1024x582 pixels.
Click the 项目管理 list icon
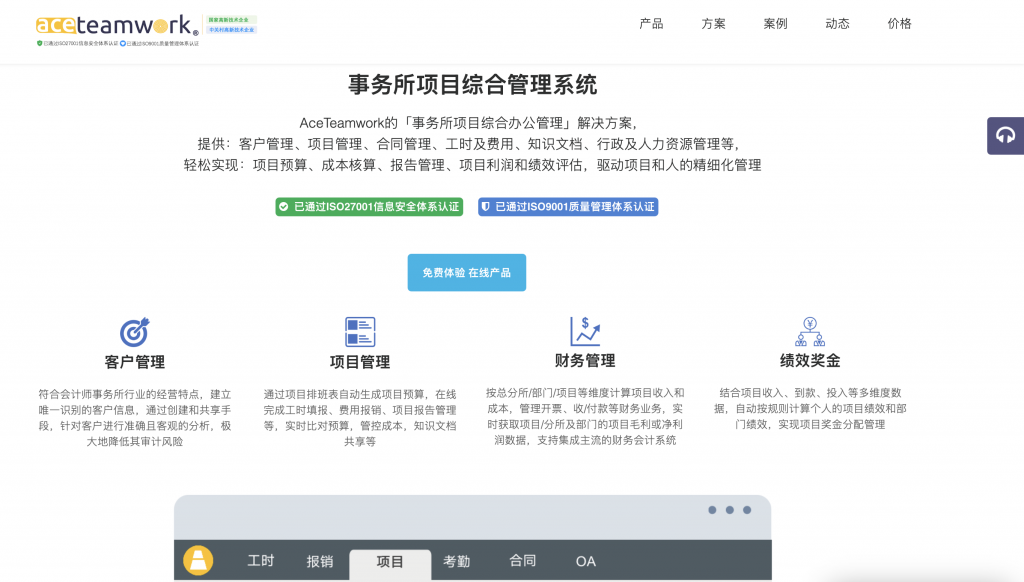[360, 332]
